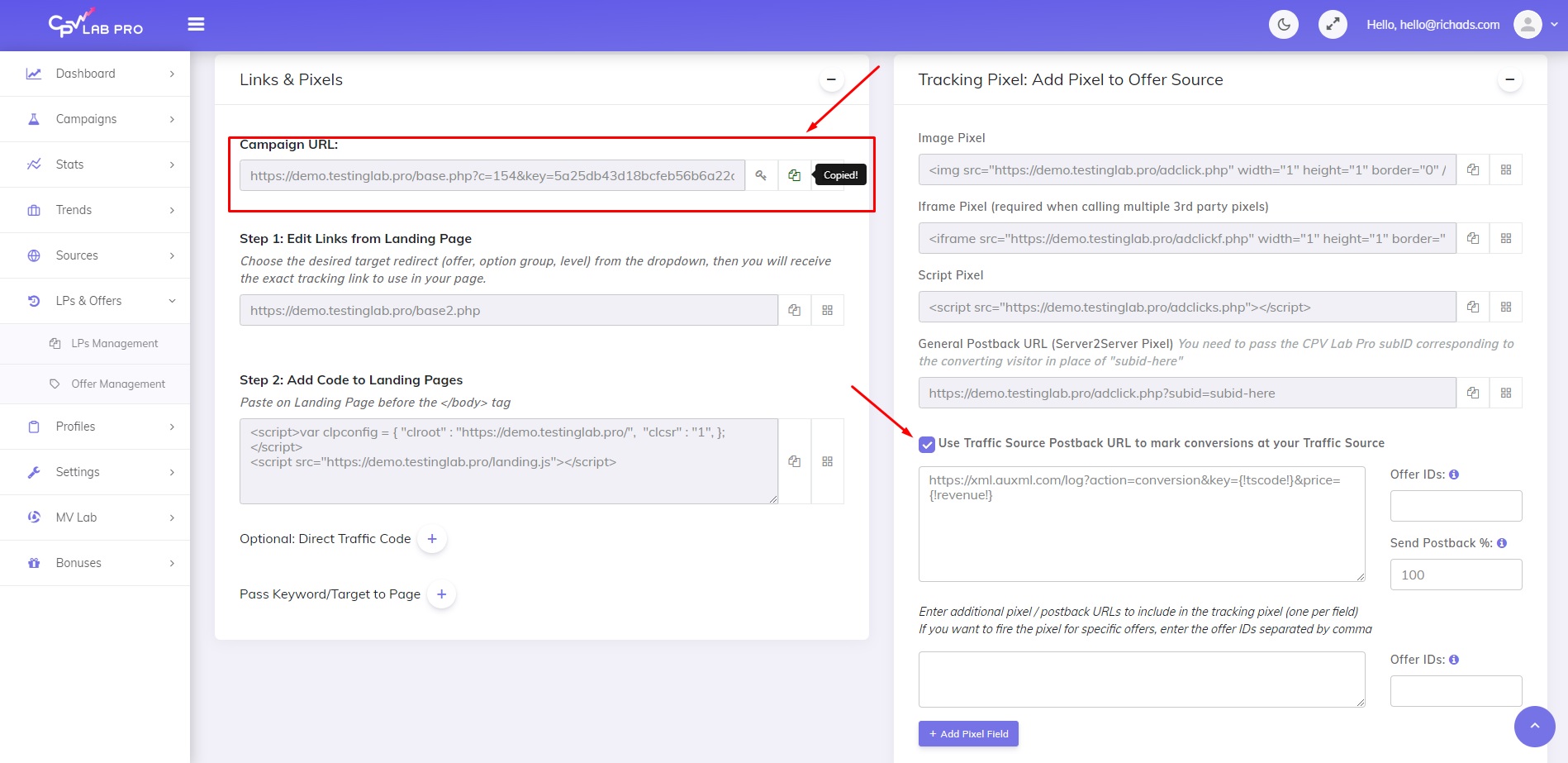Uncheck Use Traffic Source Postback URL

[927, 444]
